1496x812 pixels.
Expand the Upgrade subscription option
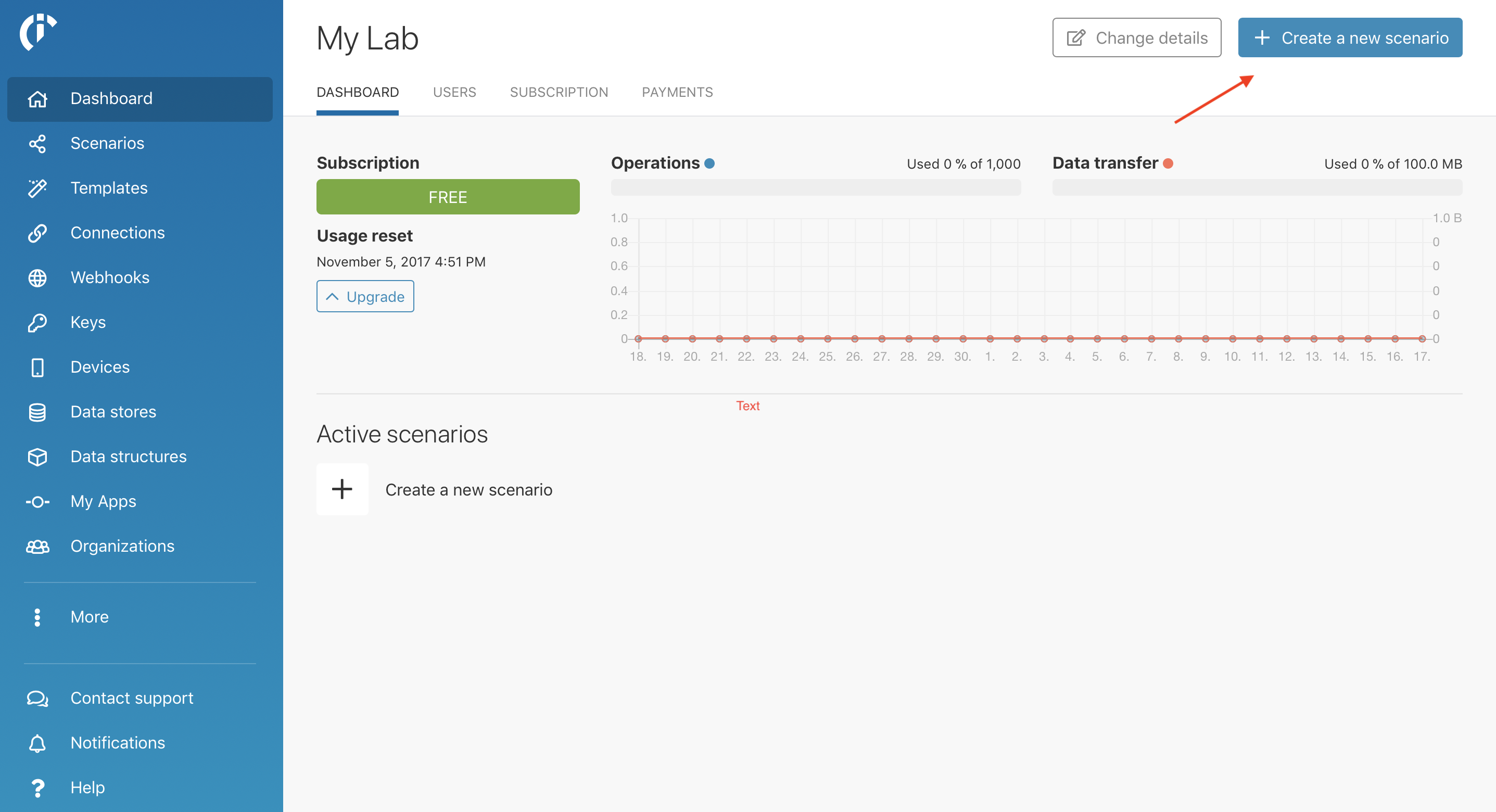click(365, 296)
